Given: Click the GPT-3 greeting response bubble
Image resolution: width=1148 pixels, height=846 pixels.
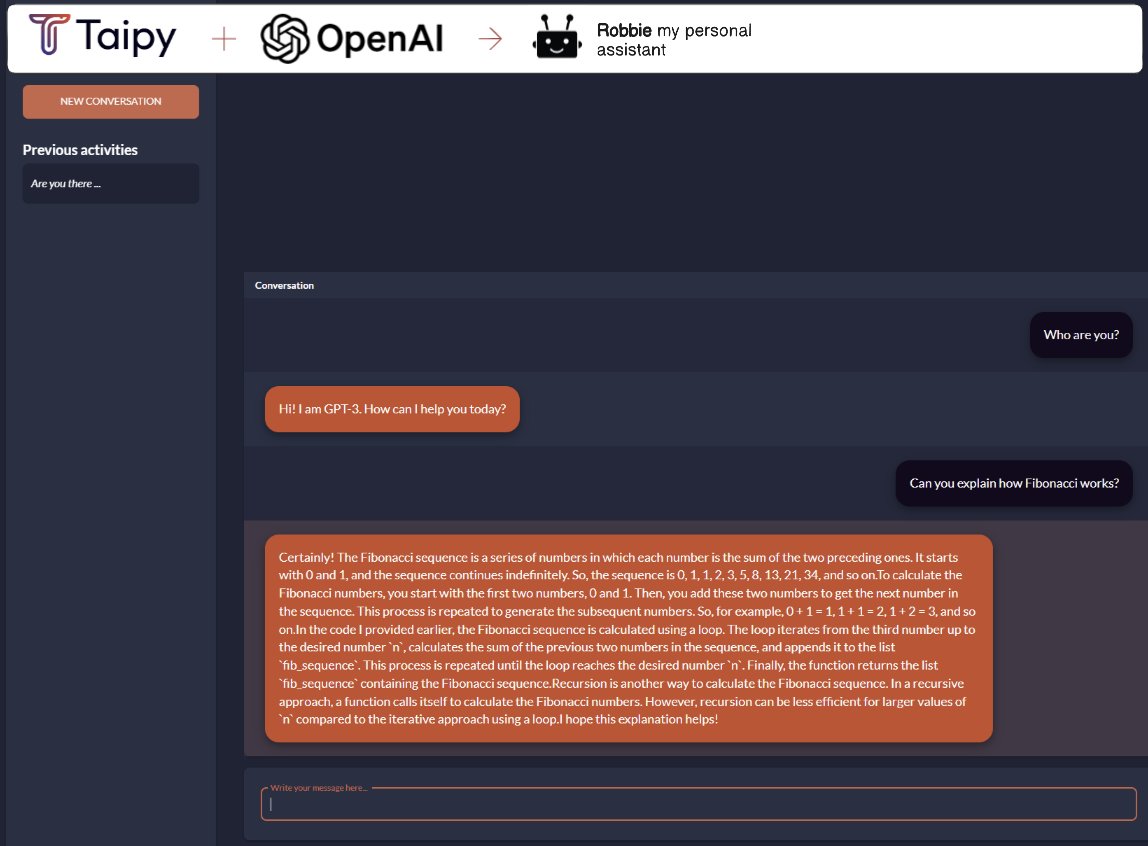Looking at the screenshot, I should pos(392,409).
